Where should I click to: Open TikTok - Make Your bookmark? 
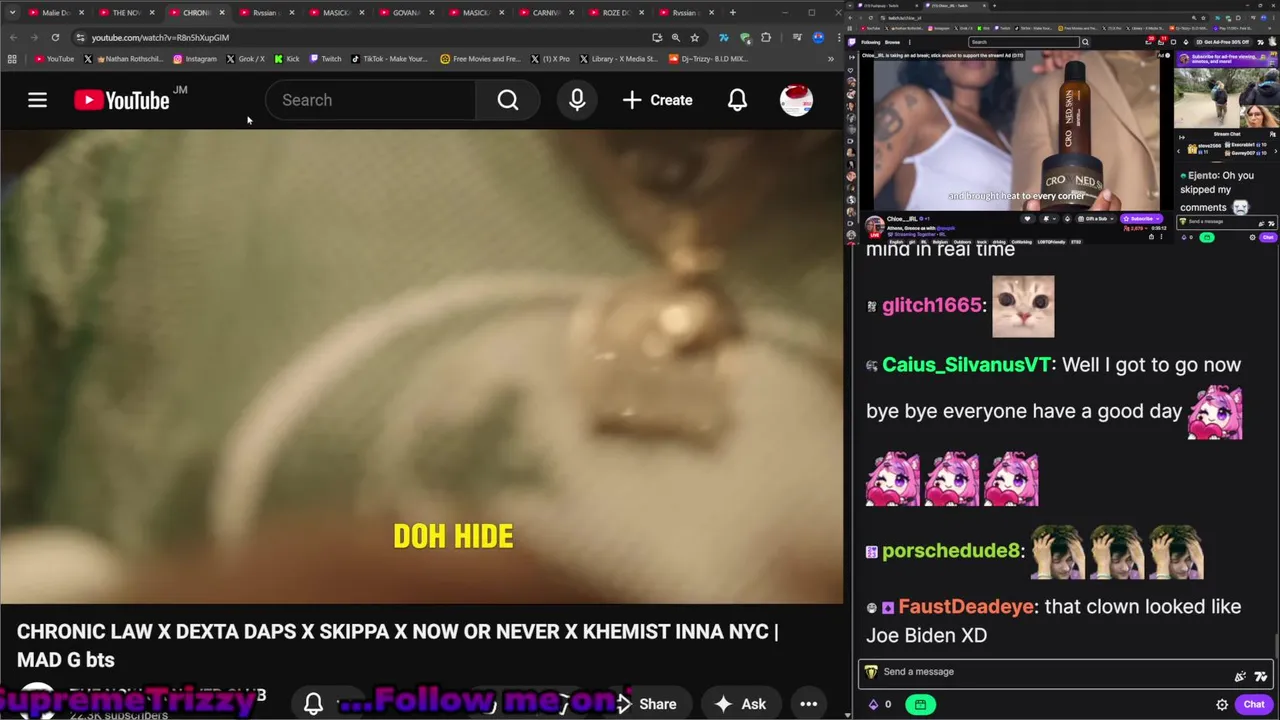(387, 59)
